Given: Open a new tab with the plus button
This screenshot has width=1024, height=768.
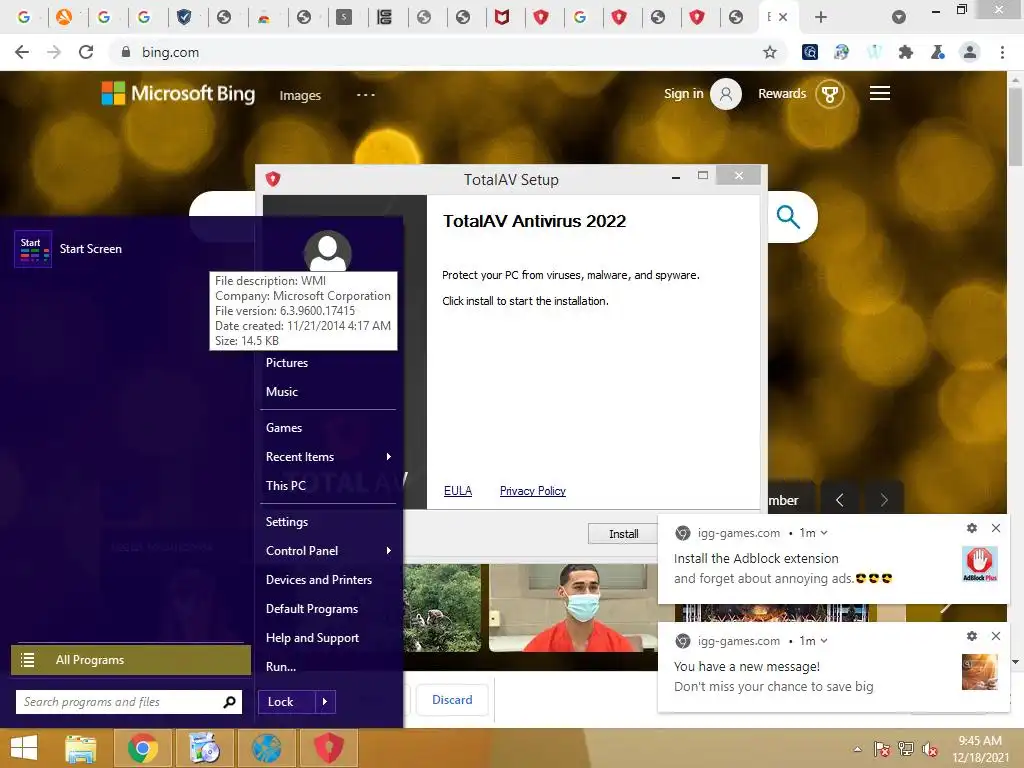Looking at the screenshot, I should pyautogui.click(x=821, y=17).
